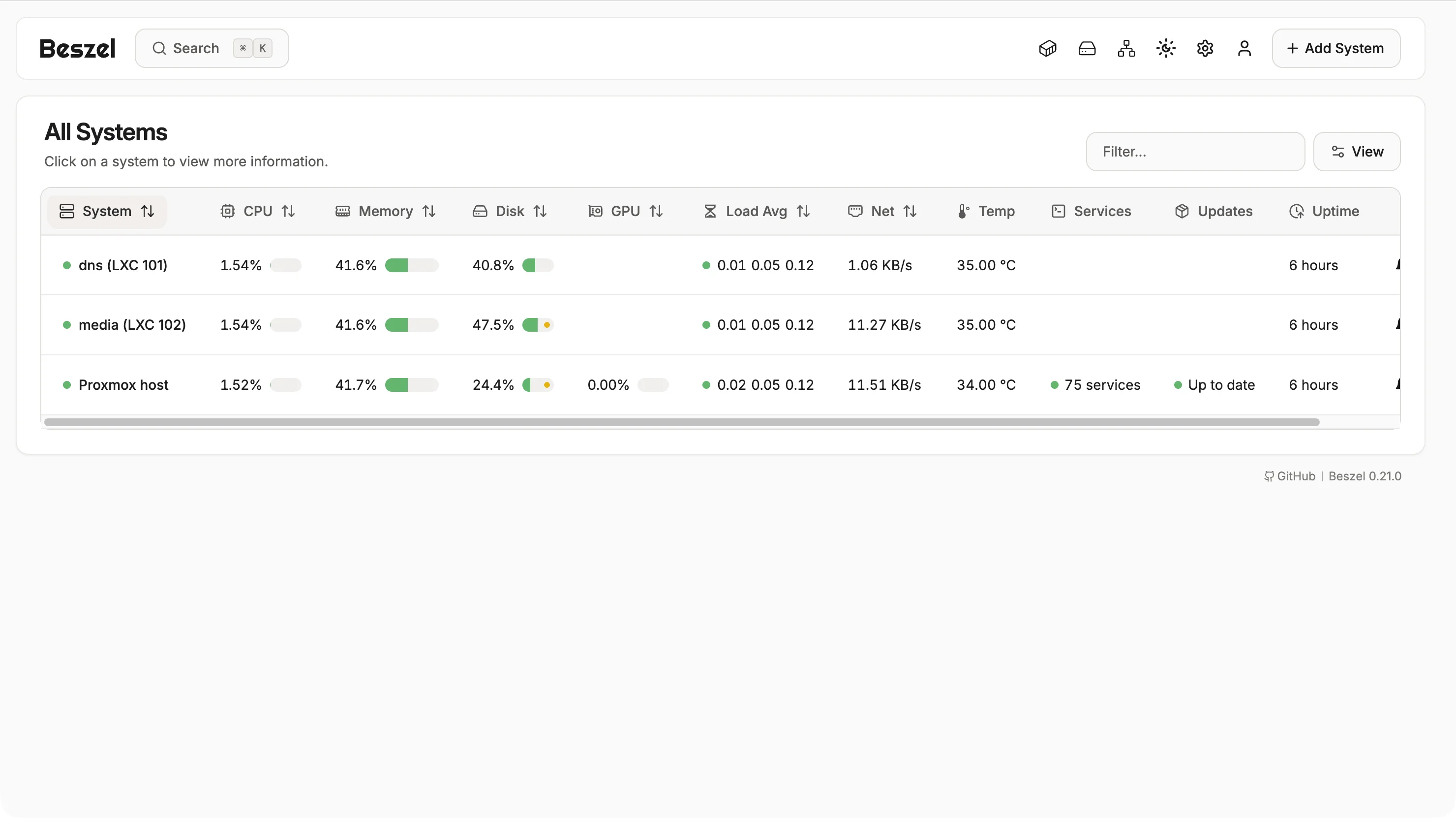The image size is (1456, 818).
Task: Click the 40.8% disk value for dns
Action: (x=493, y=265)
